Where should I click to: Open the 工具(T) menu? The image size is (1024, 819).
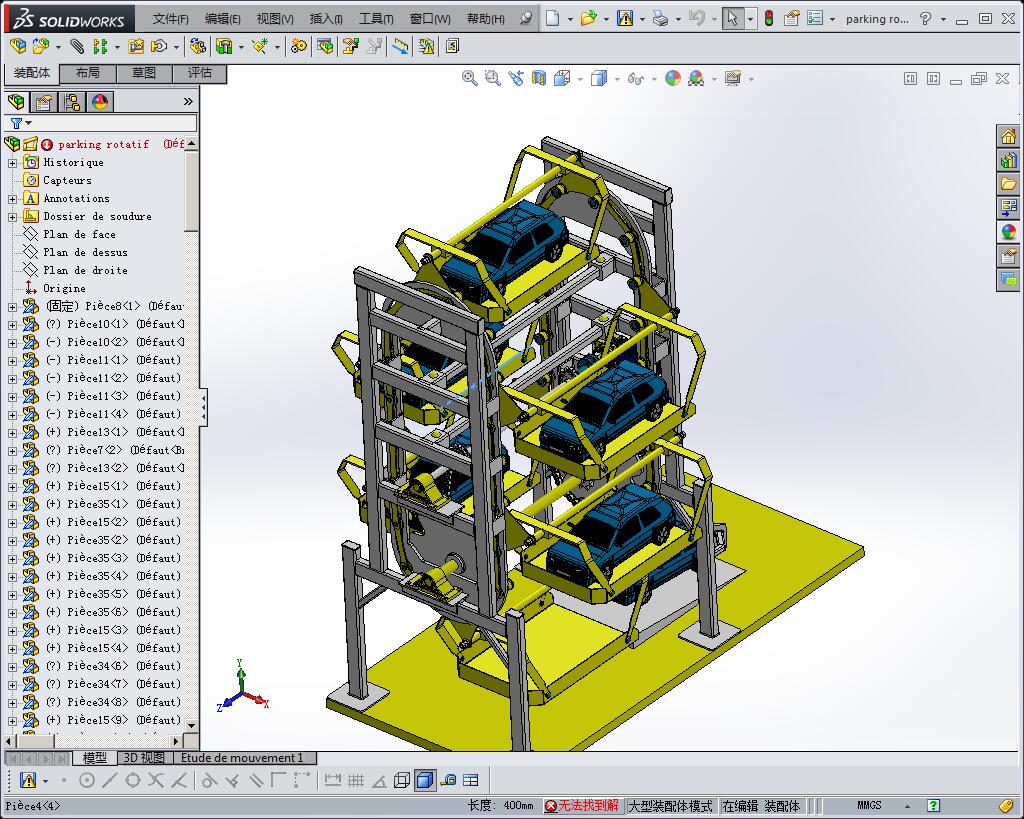click(376, 19)
